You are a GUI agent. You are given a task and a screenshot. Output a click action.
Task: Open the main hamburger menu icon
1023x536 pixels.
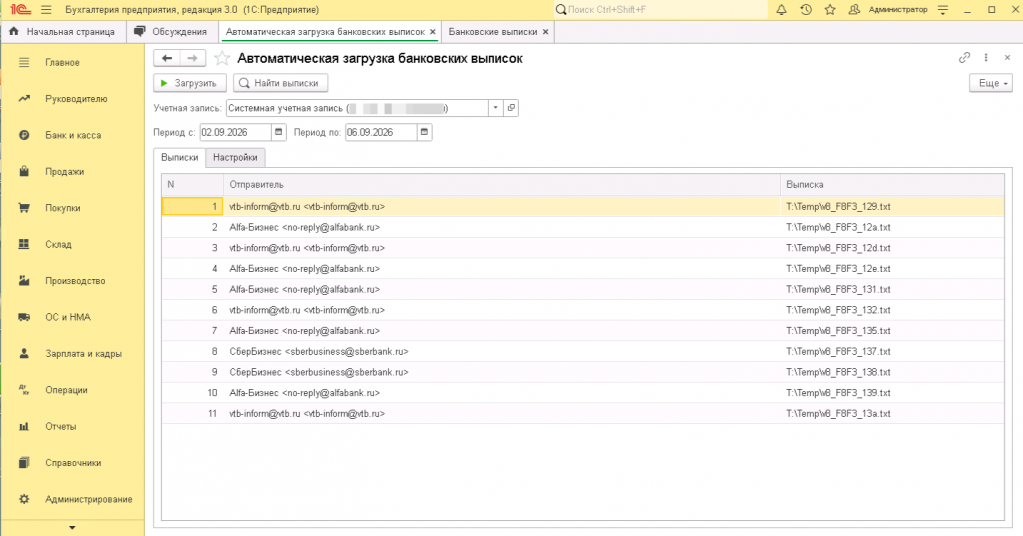click(x=46, y=10)
